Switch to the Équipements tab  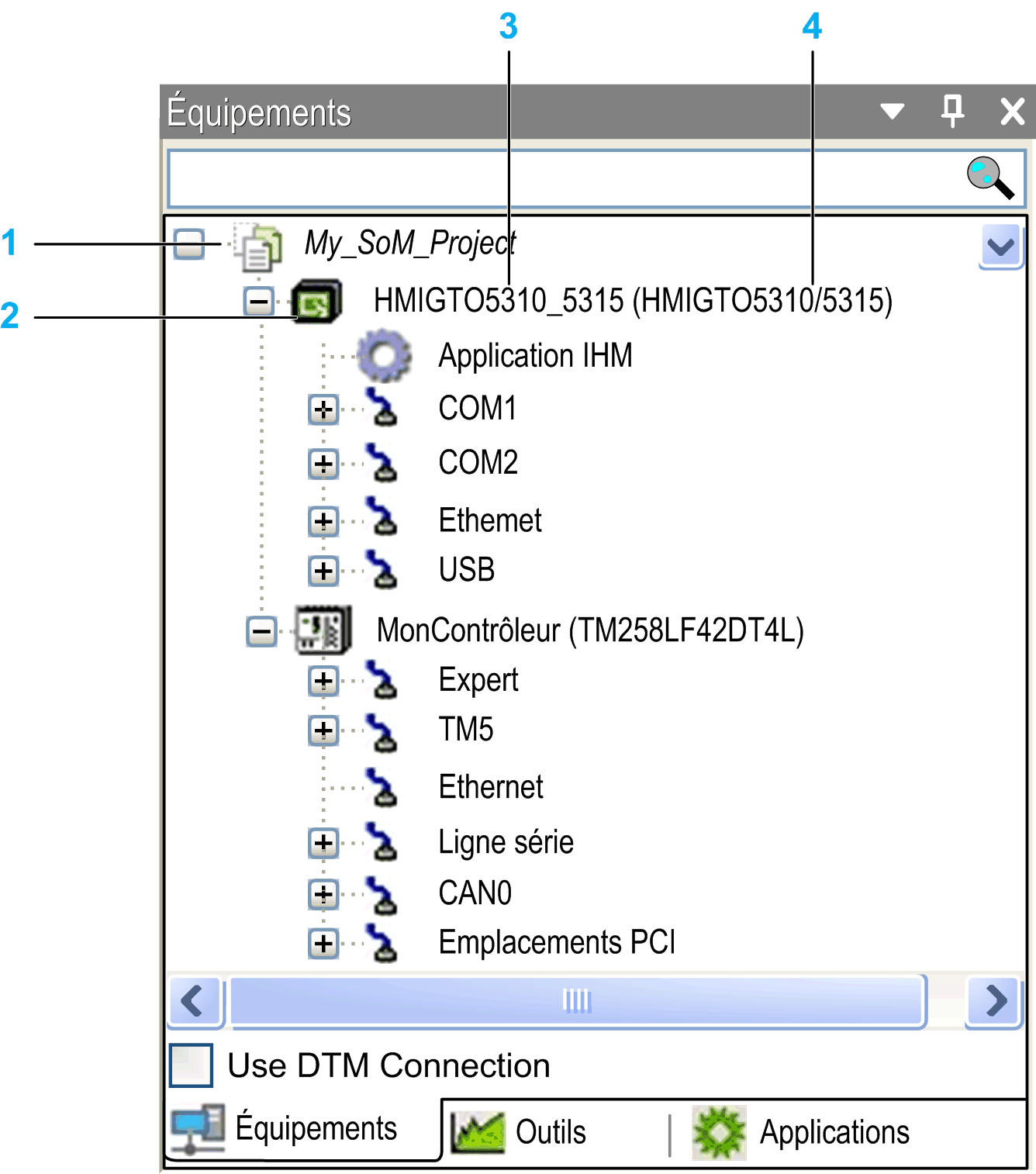[304, 1130]
